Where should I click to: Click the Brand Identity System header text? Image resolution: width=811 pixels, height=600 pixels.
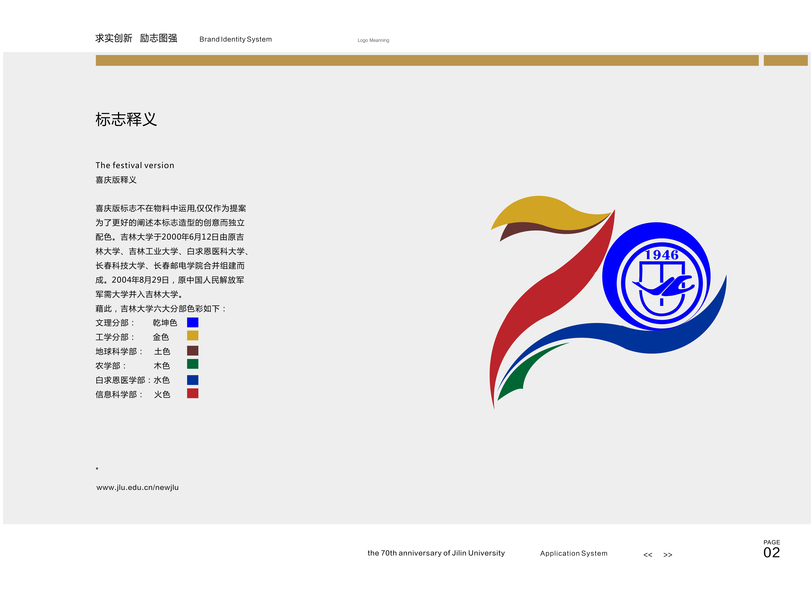click(x=235, y=39)
